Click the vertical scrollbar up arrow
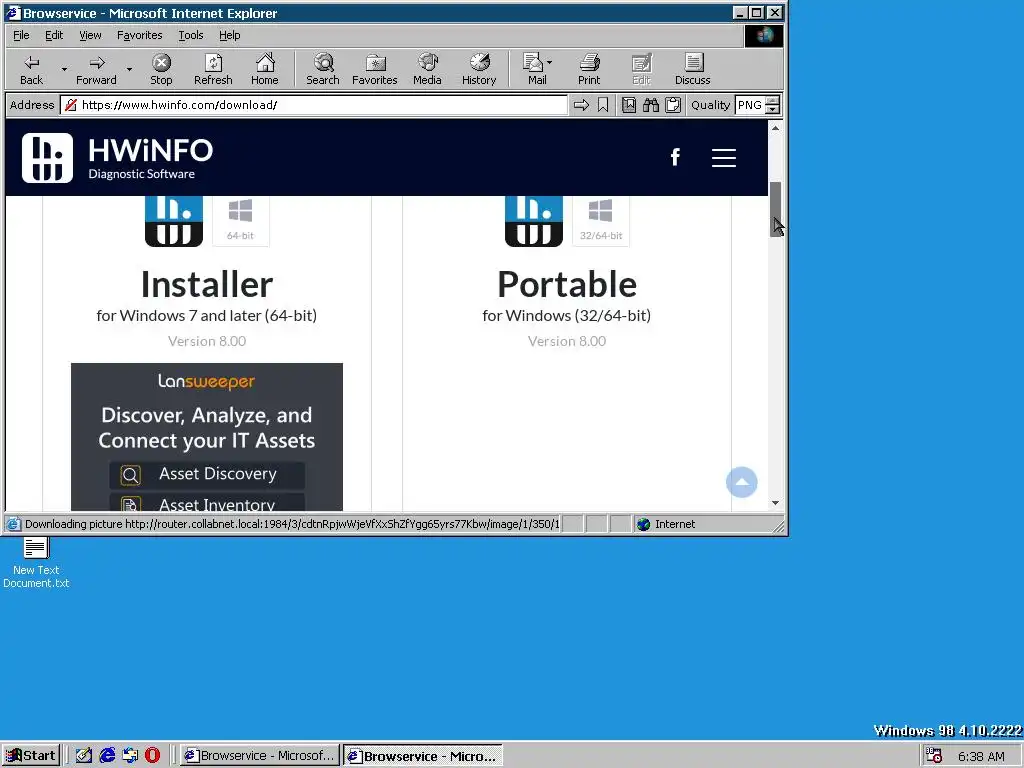The image size is (1024, 768). click(775, 128)
